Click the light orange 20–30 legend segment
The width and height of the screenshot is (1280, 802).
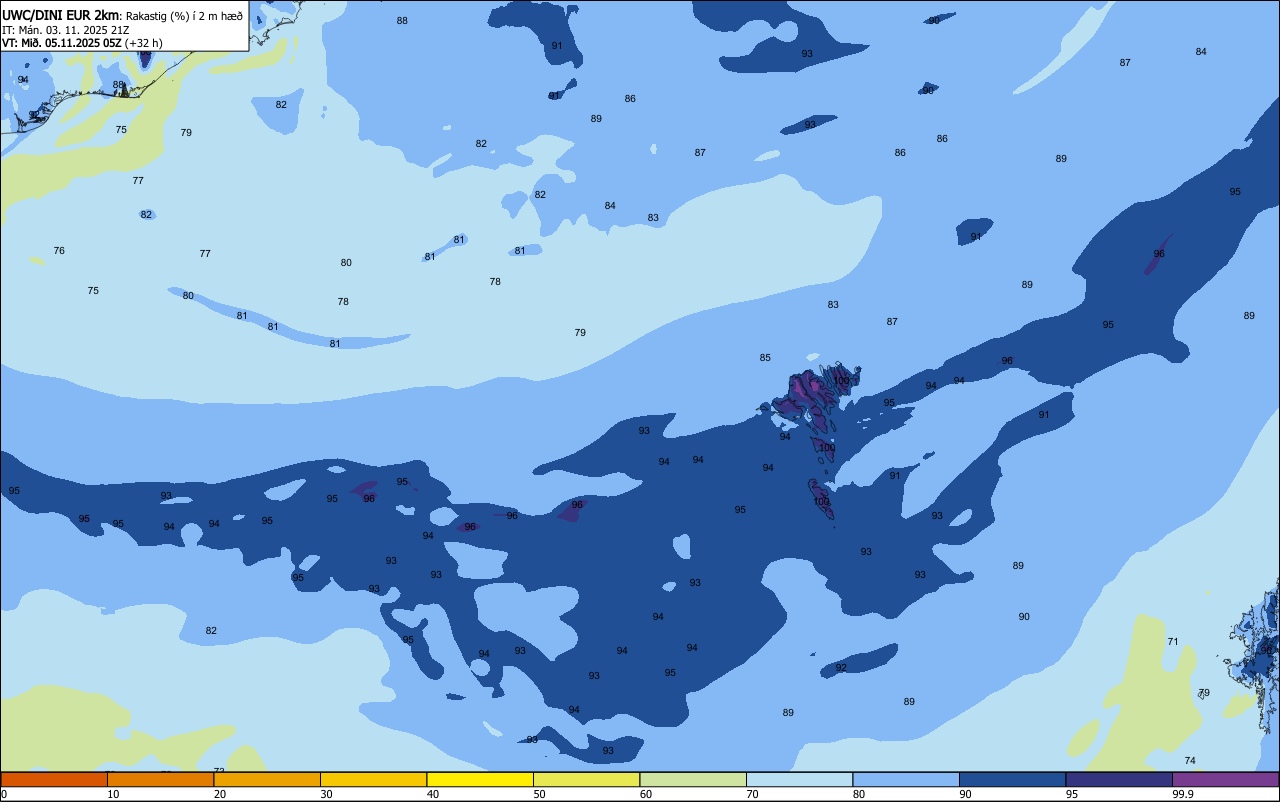pyautogui.click(x=267, y=779)
